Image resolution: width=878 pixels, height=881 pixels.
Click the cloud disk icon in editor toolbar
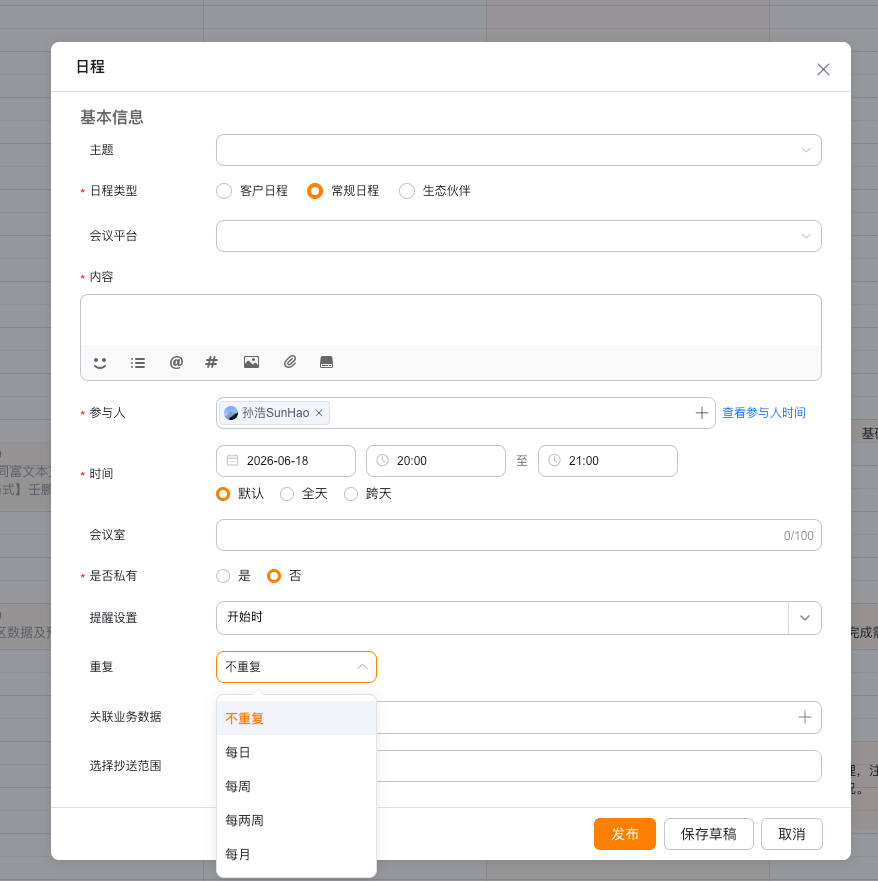[326, 362]
